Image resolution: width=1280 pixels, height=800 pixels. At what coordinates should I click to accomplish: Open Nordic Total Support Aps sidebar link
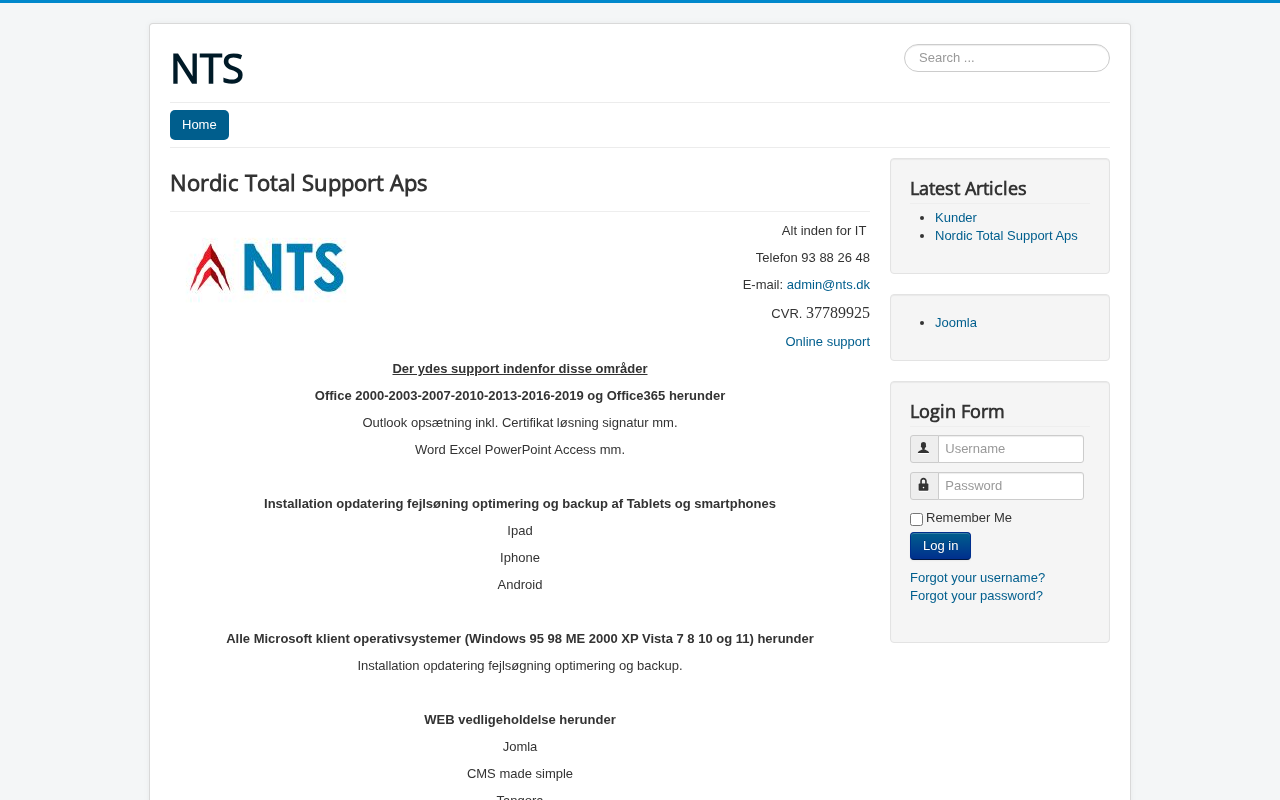[1006, 236]
